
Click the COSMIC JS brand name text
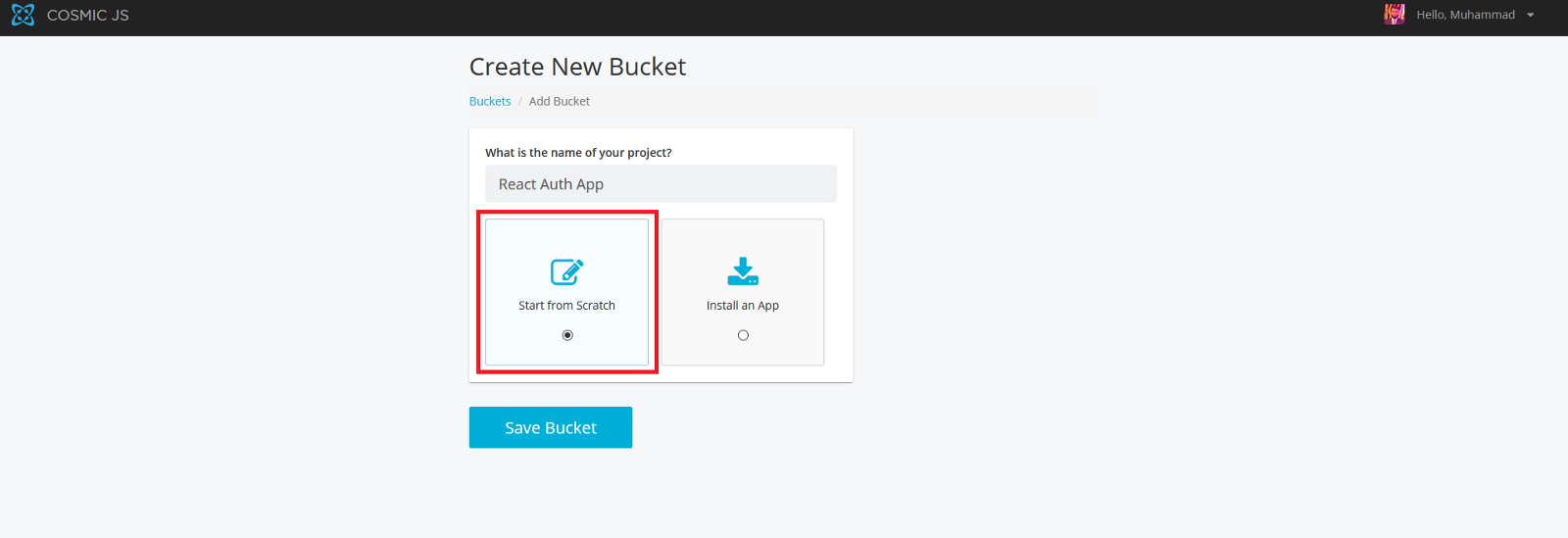point(88,16)
